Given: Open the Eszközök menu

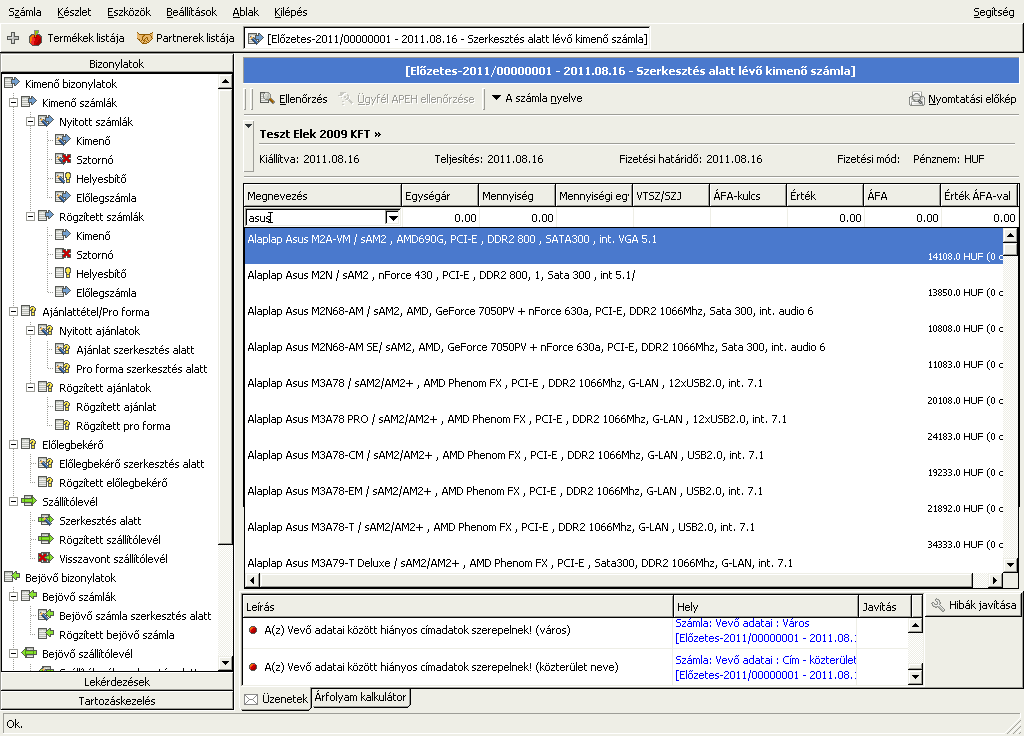Looking at the screenshot, I should pos(129,12).
